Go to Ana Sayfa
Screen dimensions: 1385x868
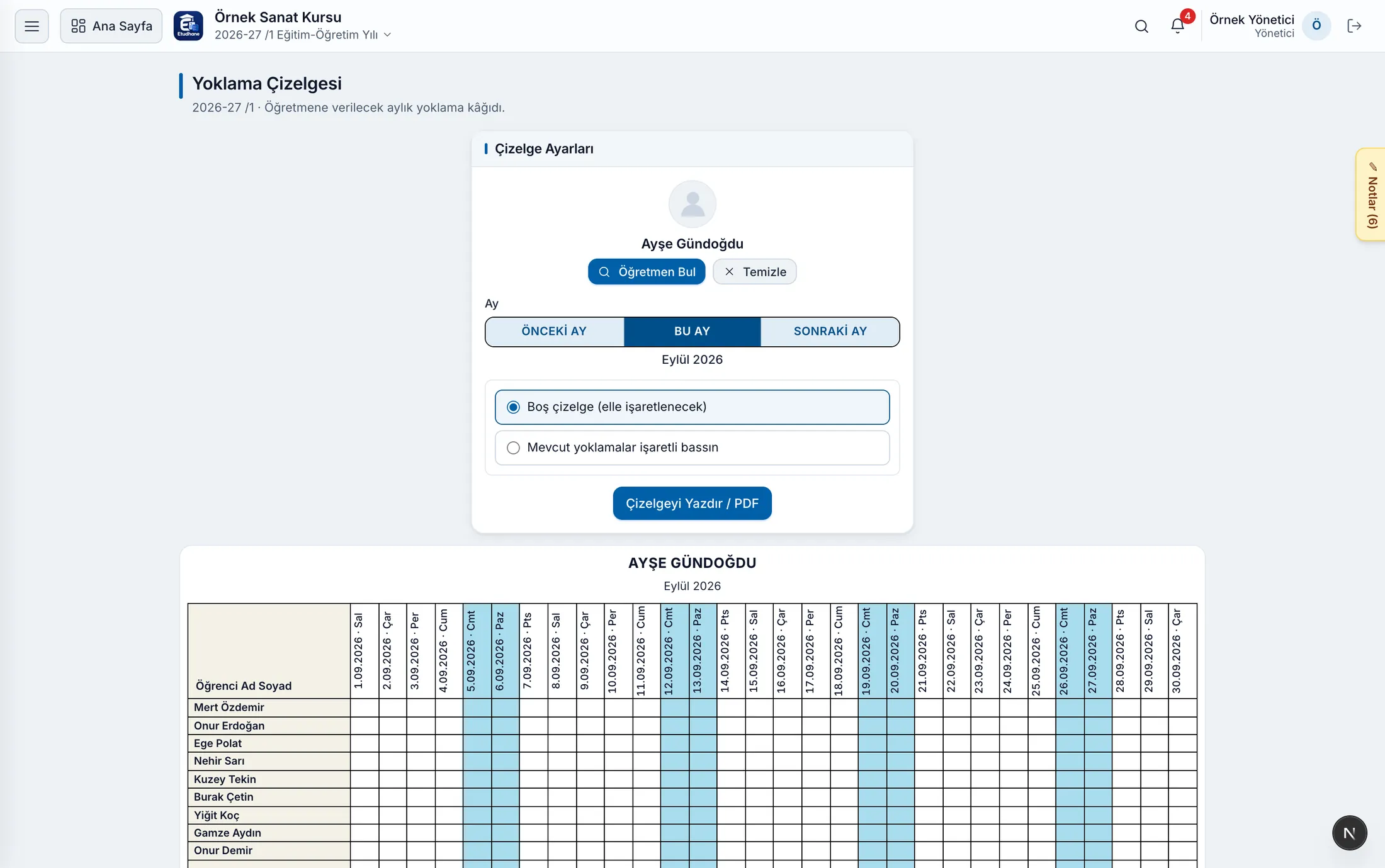point(111,26)
